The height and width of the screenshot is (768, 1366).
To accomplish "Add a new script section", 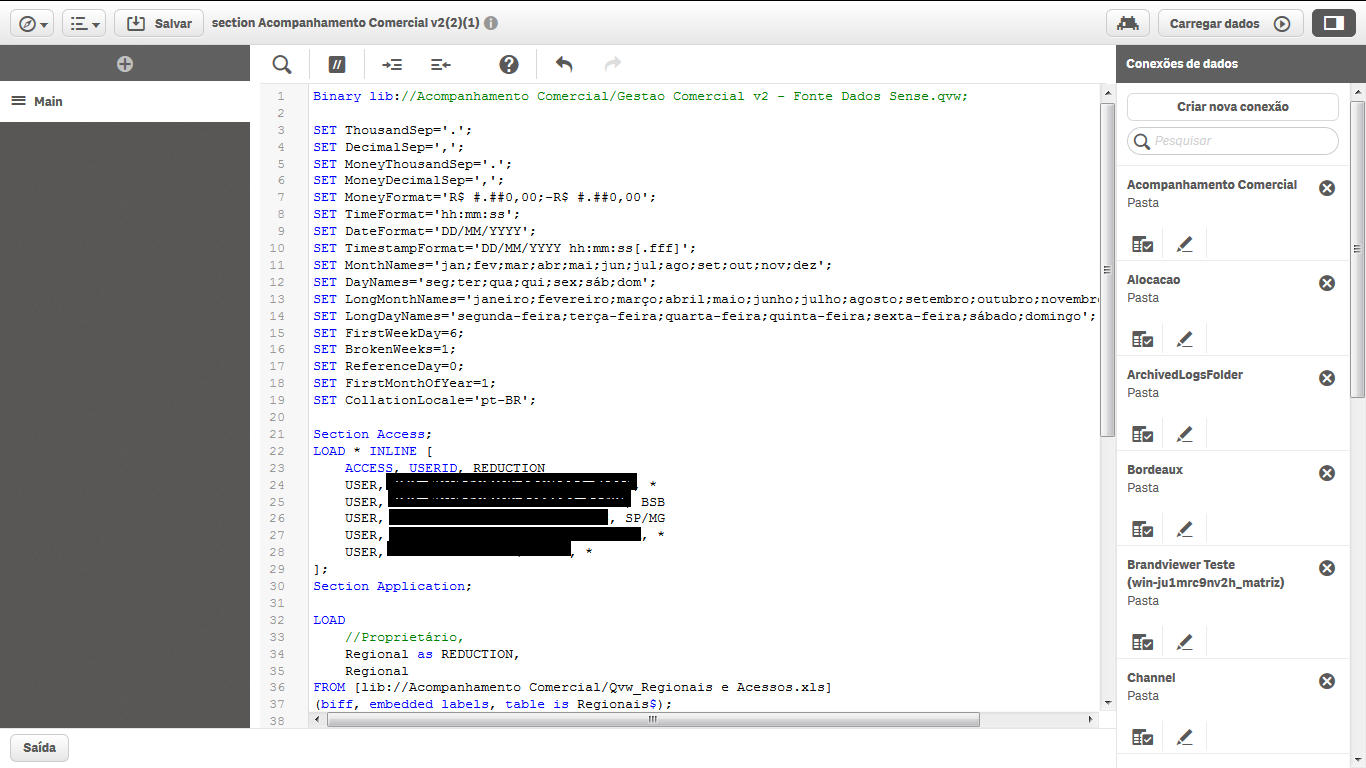I will [x=125, y=64].
